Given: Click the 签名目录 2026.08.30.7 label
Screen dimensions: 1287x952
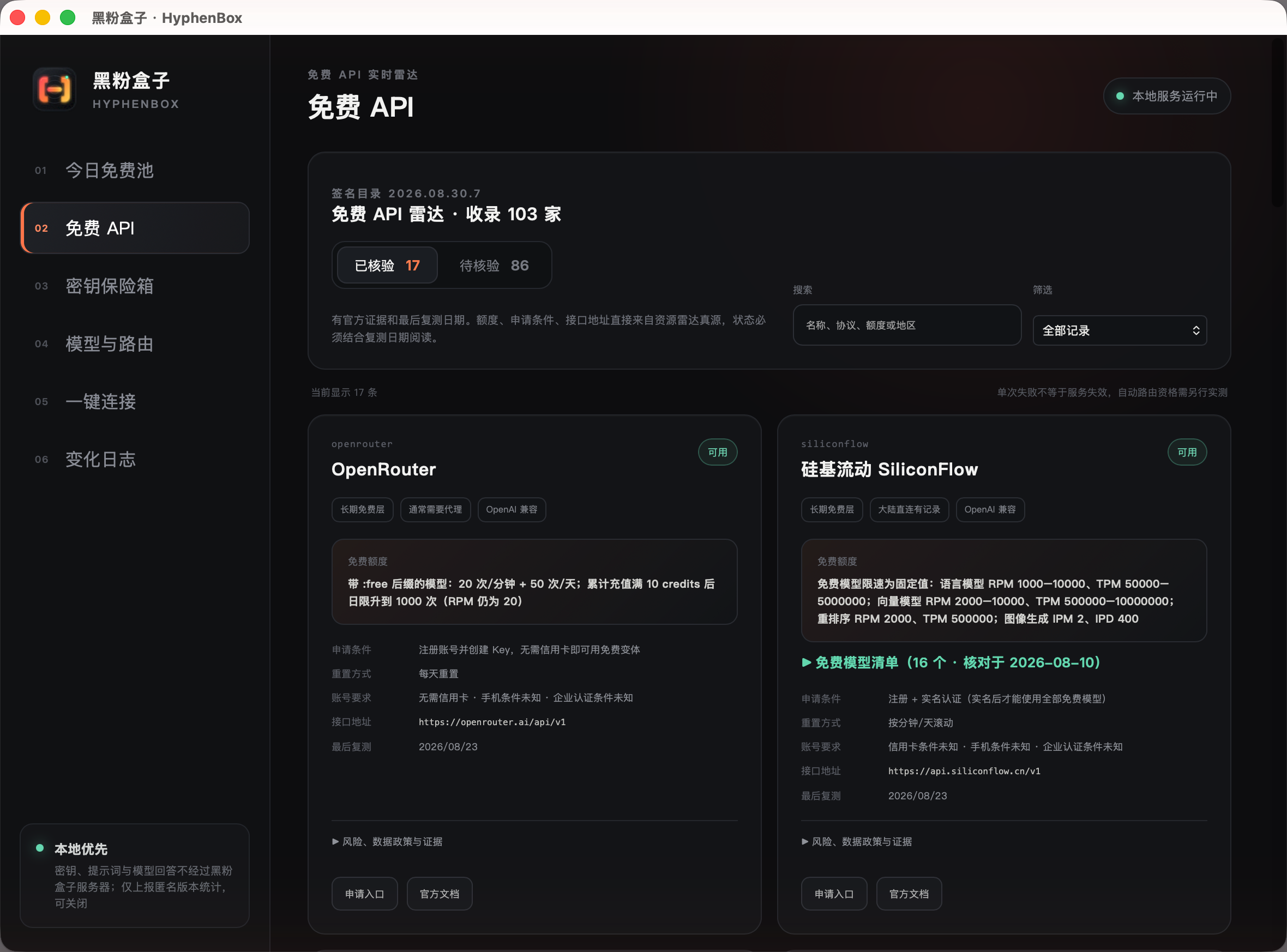Looking at the screenshot, I should tap(406, 194).
